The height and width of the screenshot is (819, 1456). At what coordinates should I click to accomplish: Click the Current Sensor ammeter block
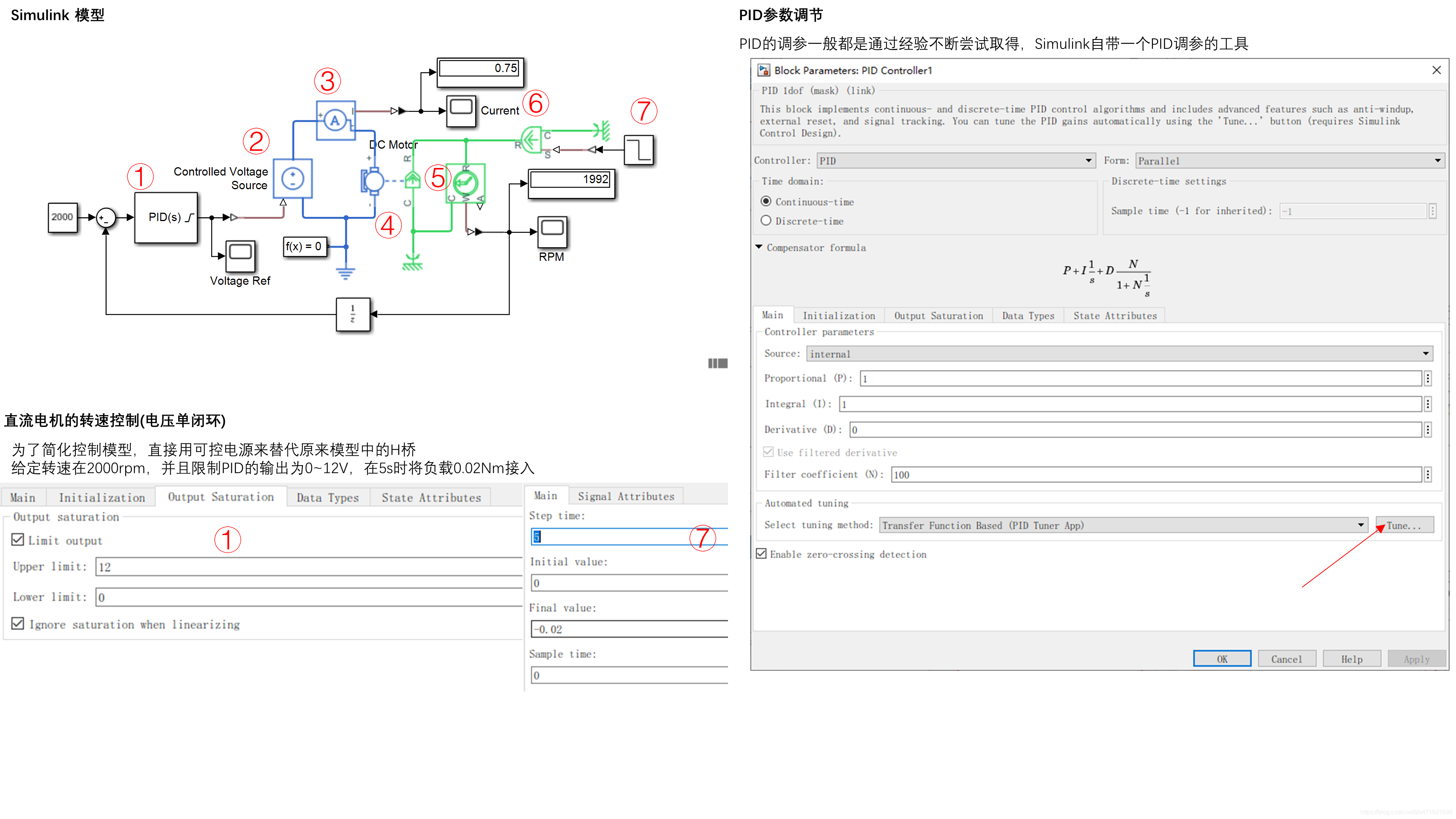(335, 120)
